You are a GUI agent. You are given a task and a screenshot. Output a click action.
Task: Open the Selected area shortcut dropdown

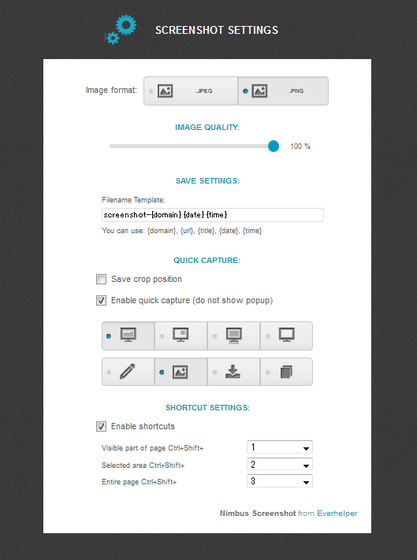point(280,464)
